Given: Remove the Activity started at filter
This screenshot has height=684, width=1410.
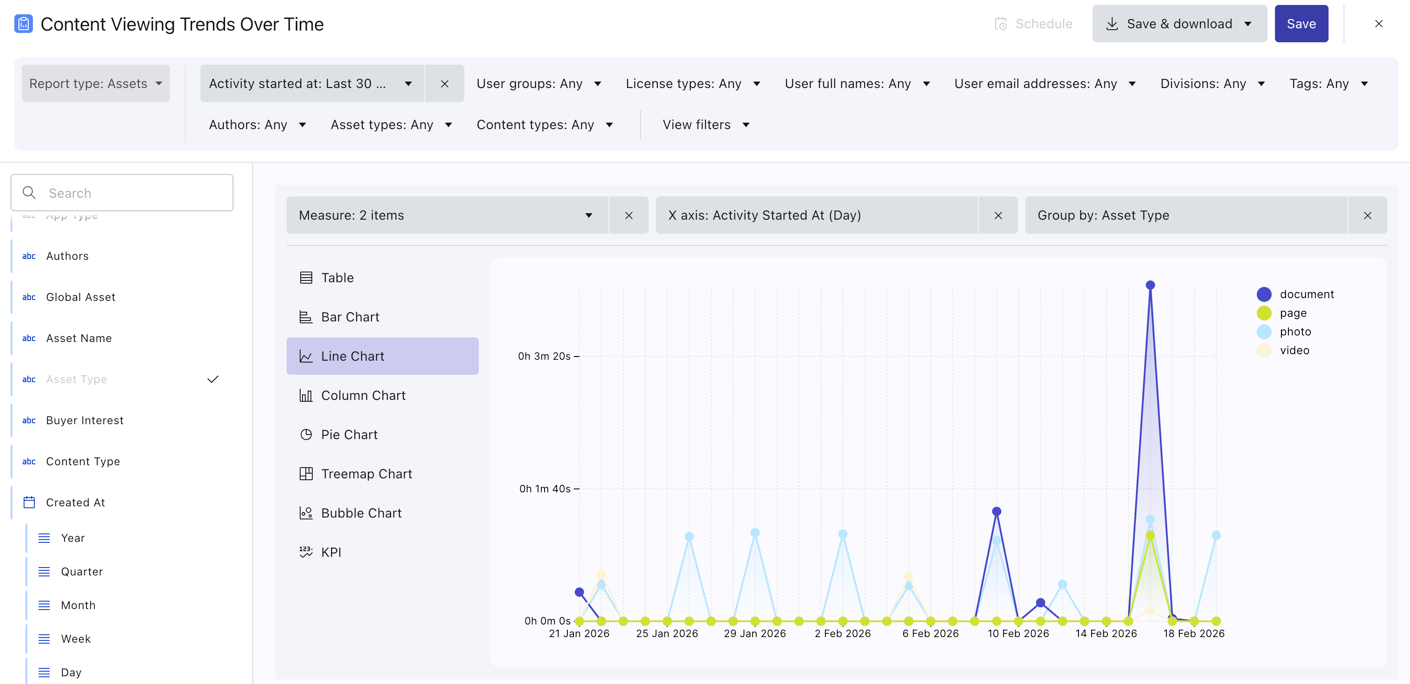Looking at the screenshot, I should click(445, 84).
